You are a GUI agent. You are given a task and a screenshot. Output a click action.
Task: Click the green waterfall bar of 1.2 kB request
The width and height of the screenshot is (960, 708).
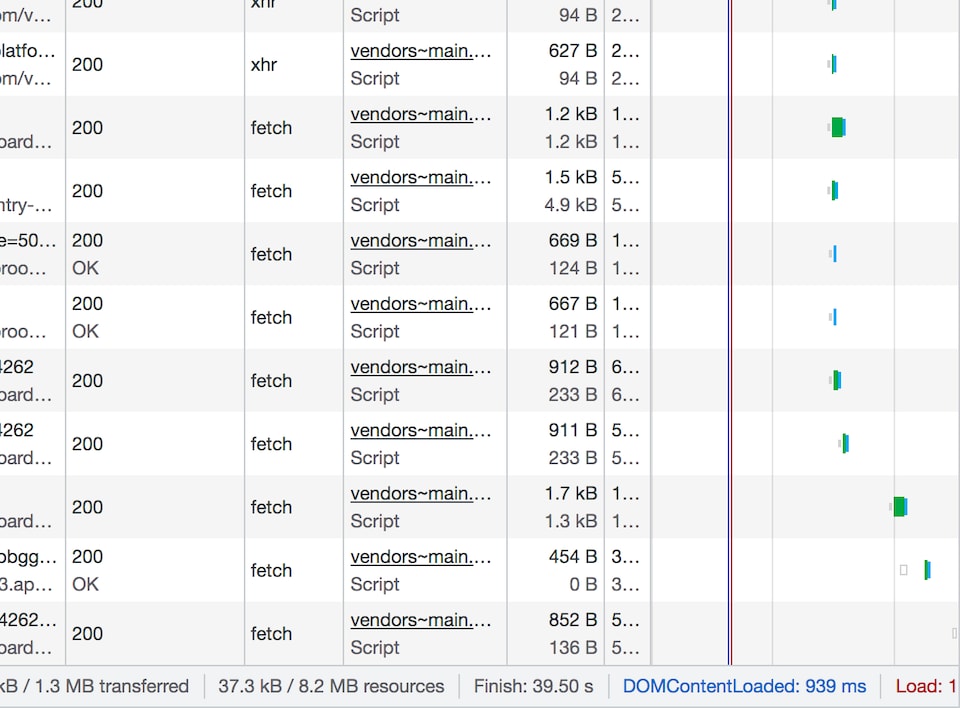pos(837,127)
